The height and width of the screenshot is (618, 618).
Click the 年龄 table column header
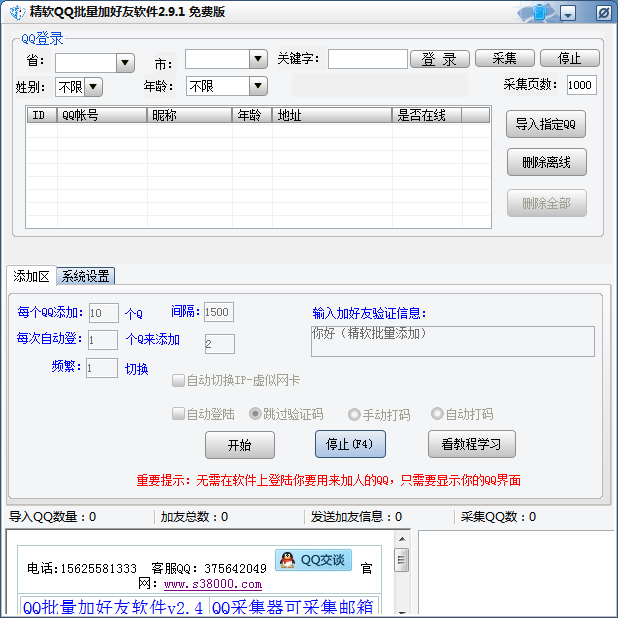[252, 115]
